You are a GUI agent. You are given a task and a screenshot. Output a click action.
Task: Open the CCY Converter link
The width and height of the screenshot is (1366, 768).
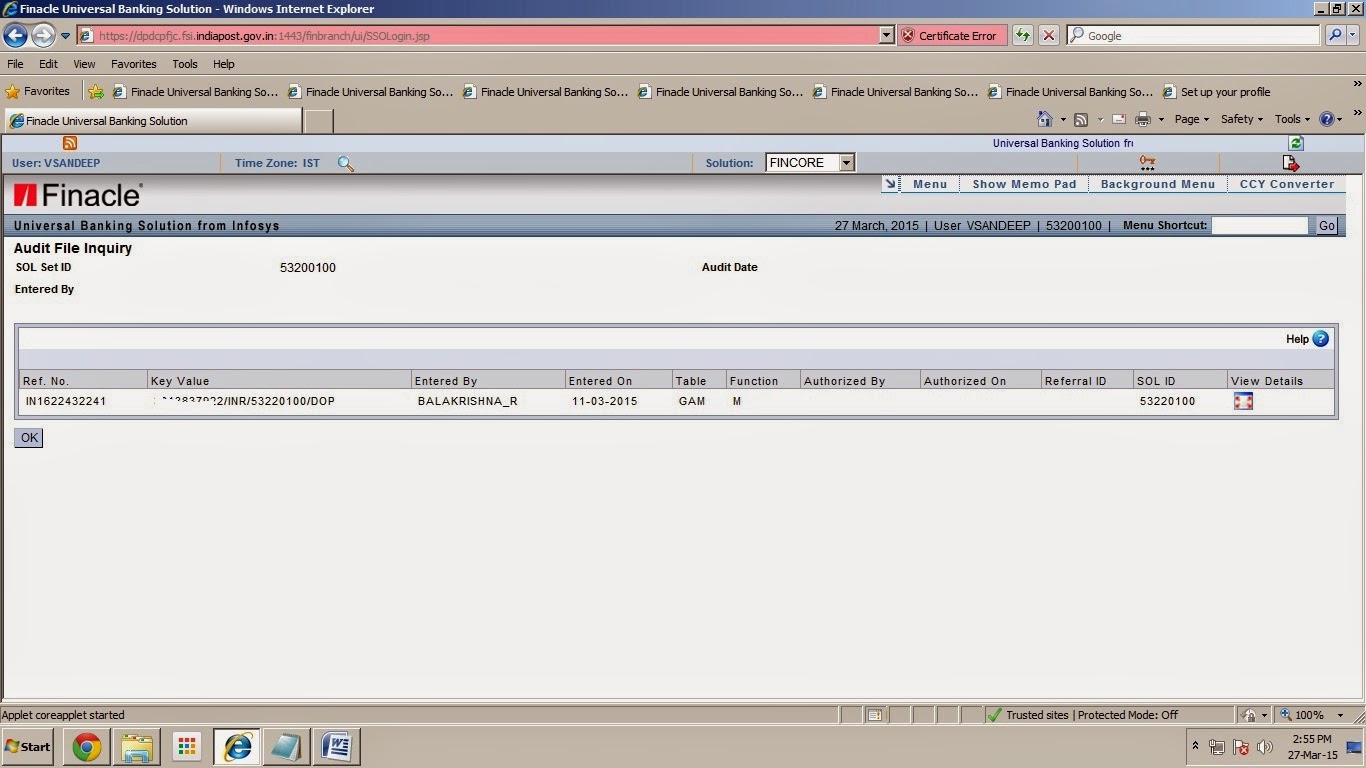pos(1286,184)
